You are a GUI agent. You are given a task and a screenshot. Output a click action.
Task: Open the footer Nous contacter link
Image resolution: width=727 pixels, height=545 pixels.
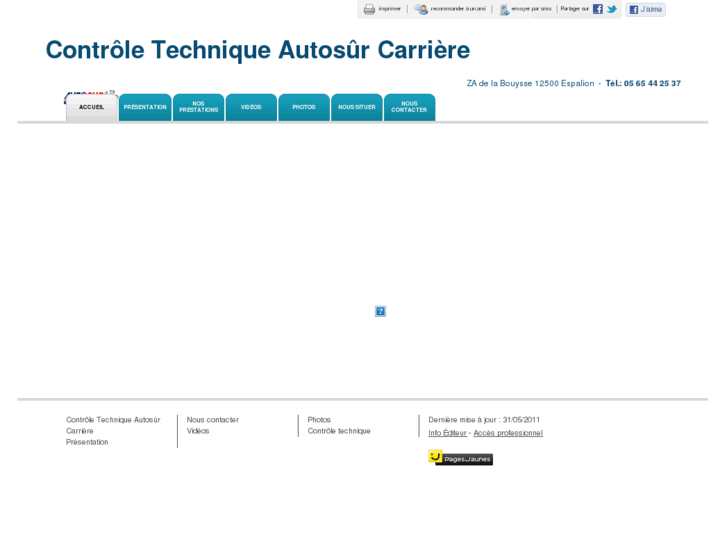tap(213, 420)
